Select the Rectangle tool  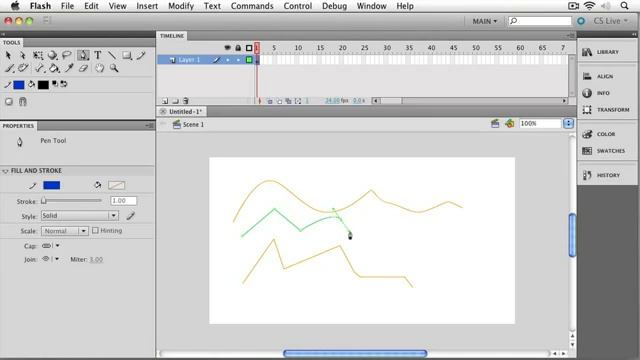[127, 55]
